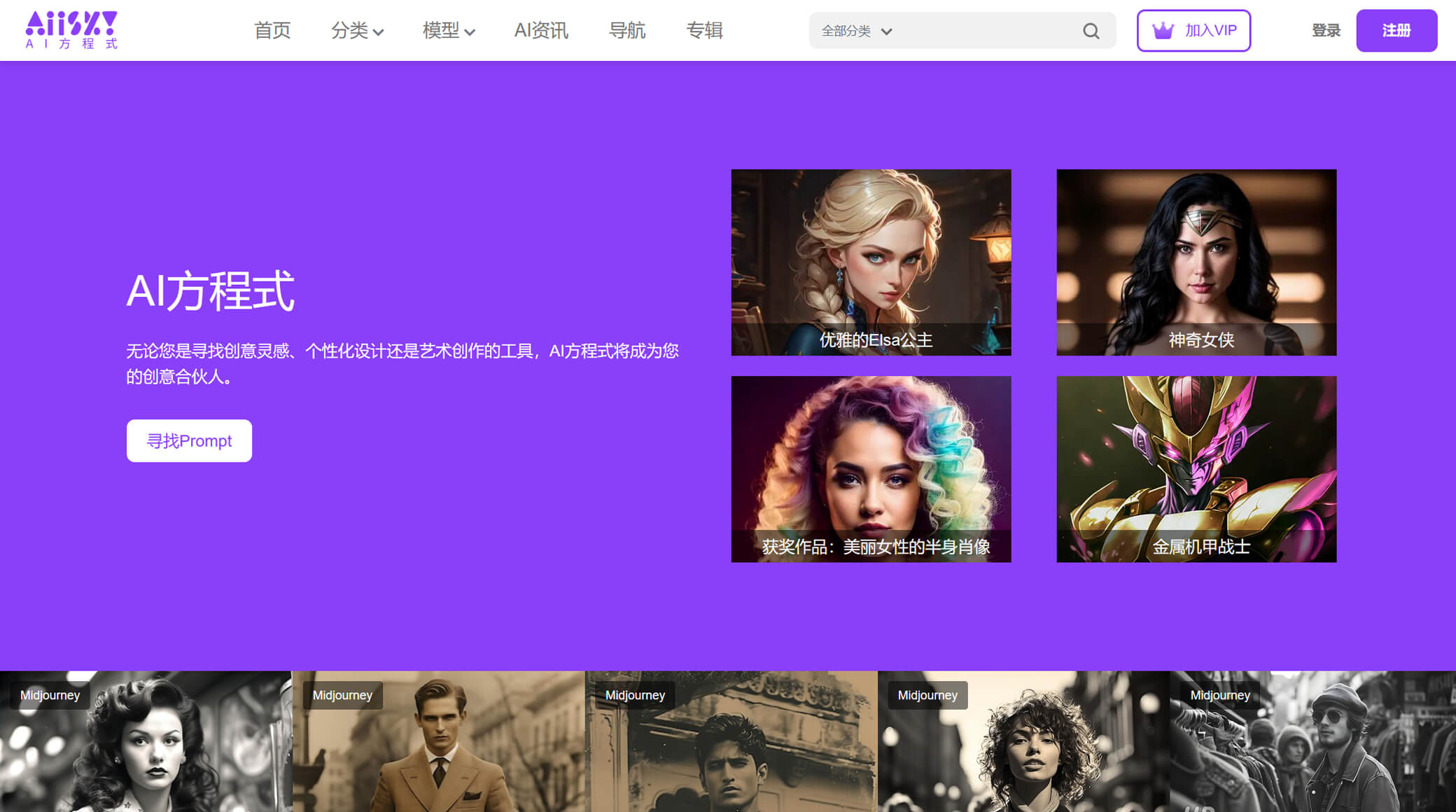Open the 获奖作品：美丽女性的半身肖像 card
The image size is (1456, 812).
coord(871,469)
